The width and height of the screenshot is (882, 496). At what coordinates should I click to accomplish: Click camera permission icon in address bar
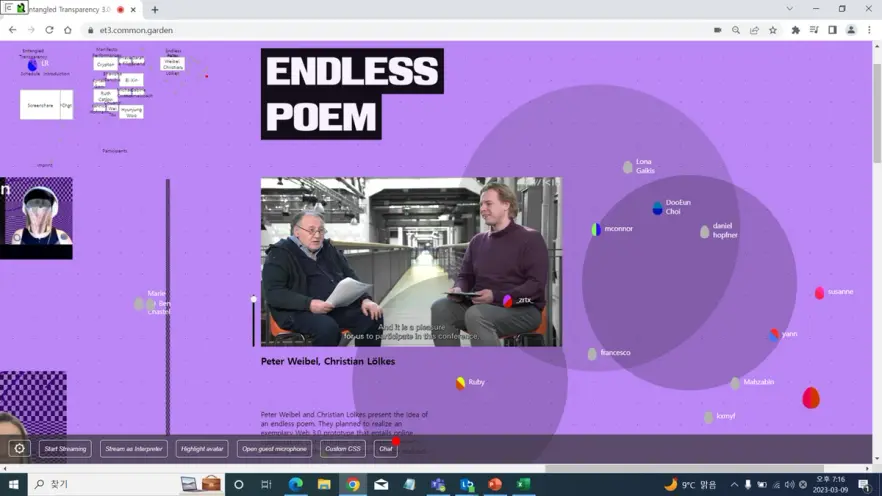click(x=717, y=30)
